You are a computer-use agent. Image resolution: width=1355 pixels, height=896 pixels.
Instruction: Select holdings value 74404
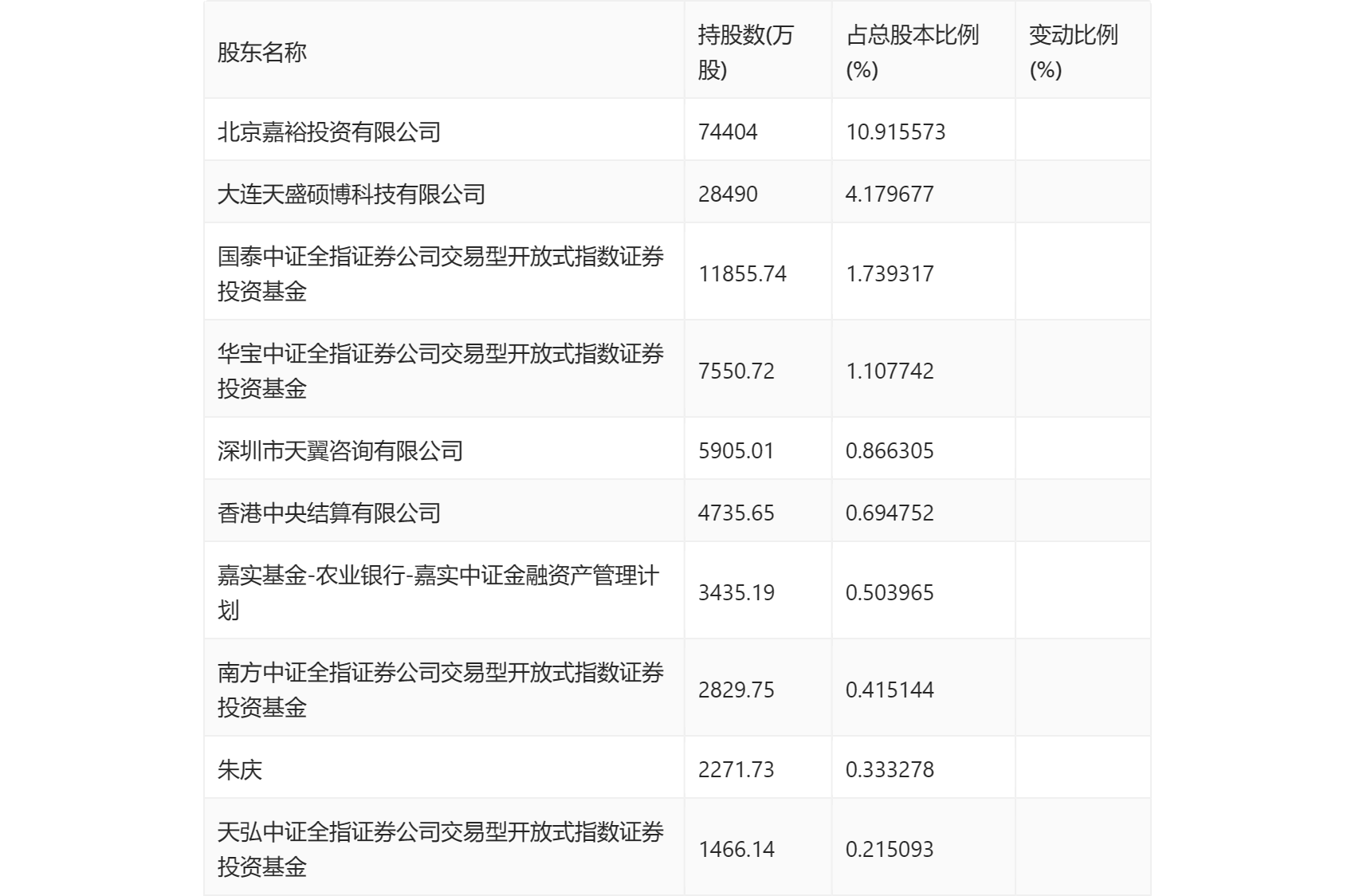pyautogui.click(x=728, y=132)
